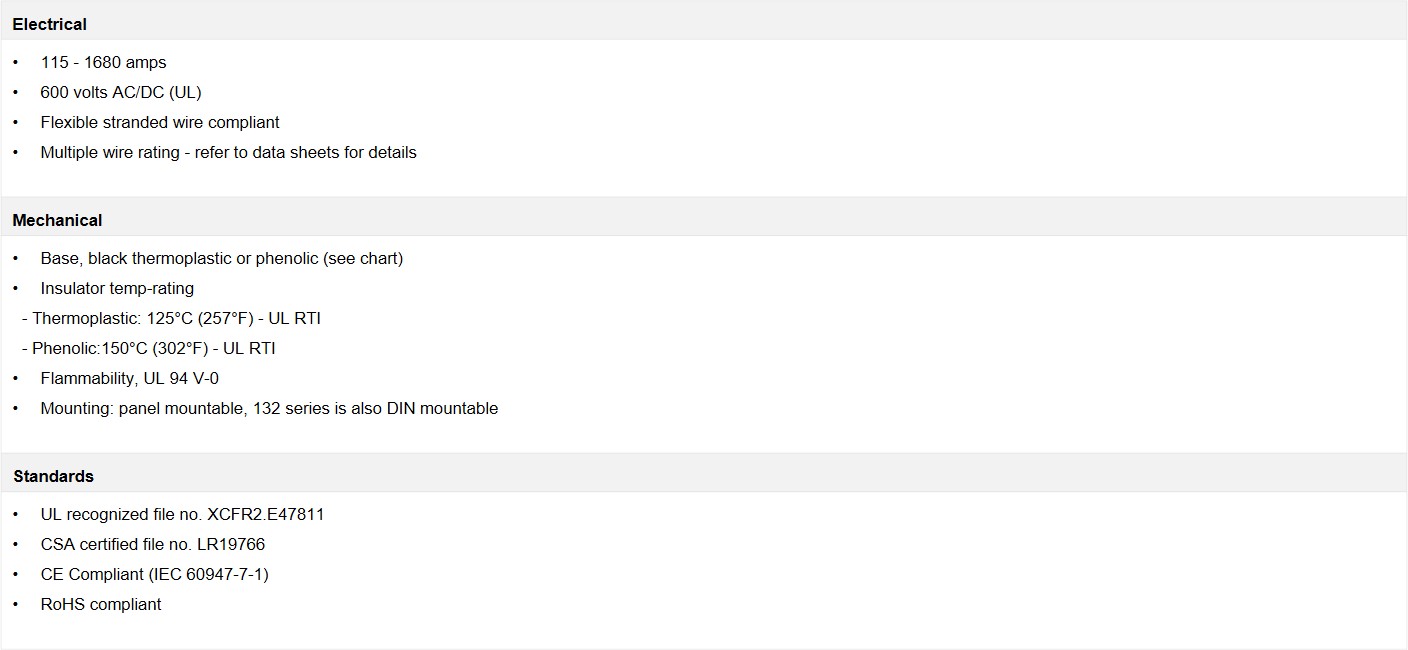Click the Thermoplastic 125°C rating line

click(171, 318)
